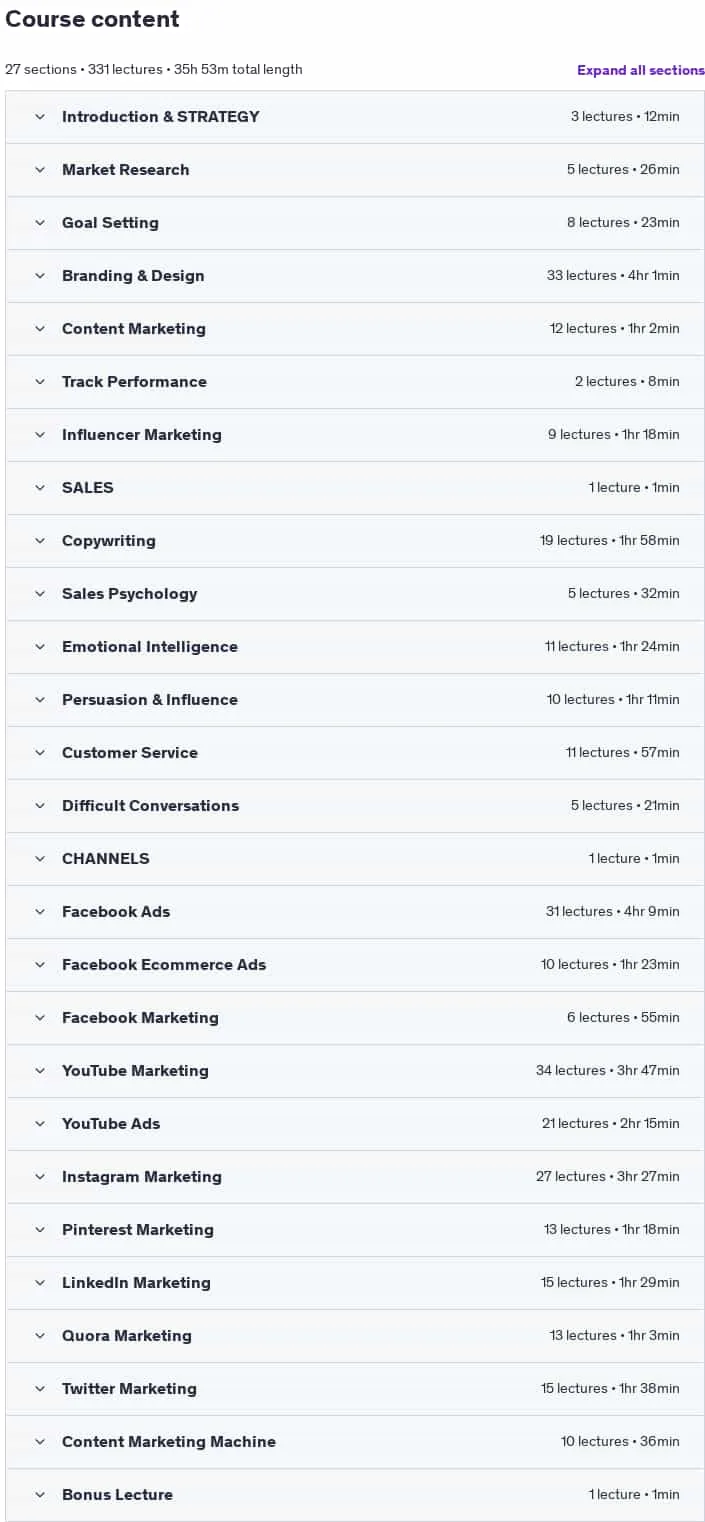Screen dimensions: 705x1522
Task: Open the Market Research chevron arrow
Action: point(40,169)
